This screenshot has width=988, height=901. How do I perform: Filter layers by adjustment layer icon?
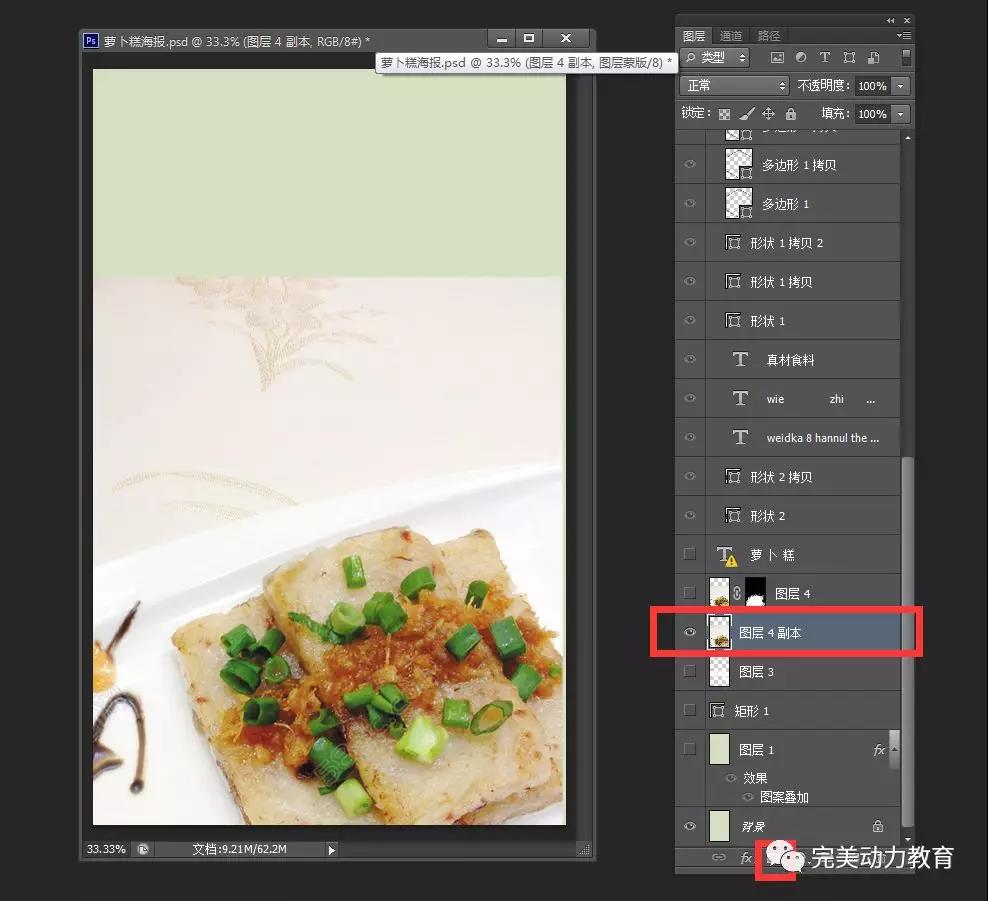pos(801,58)
